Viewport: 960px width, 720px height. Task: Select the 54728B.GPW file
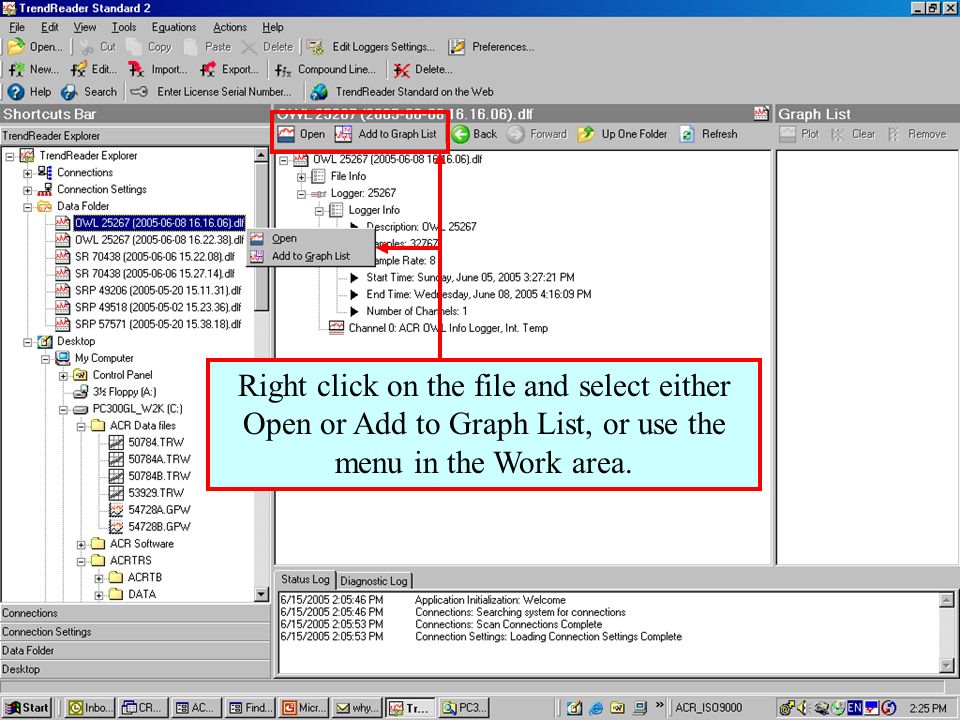pyautogui.click(x=159, y=527)
